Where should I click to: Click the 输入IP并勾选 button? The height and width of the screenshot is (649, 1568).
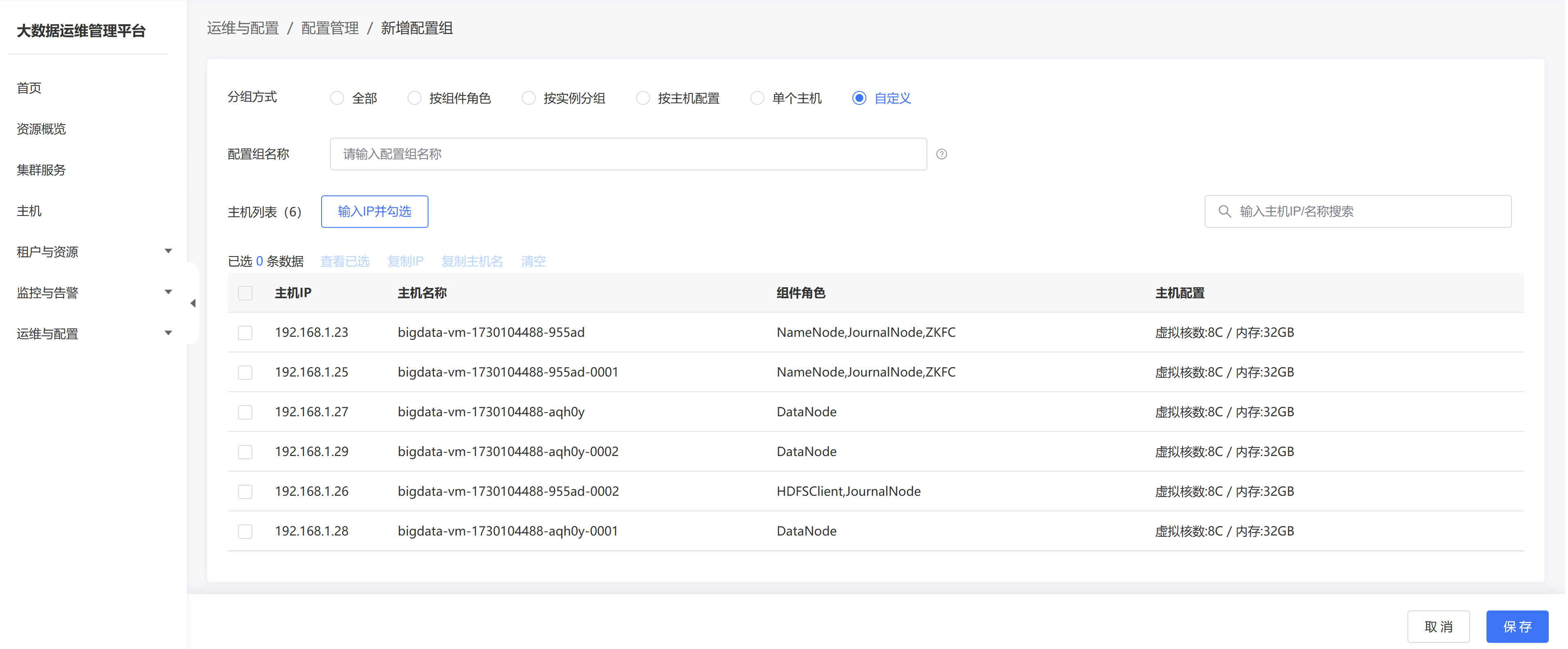pyautogui.click(x=375, y=211)
